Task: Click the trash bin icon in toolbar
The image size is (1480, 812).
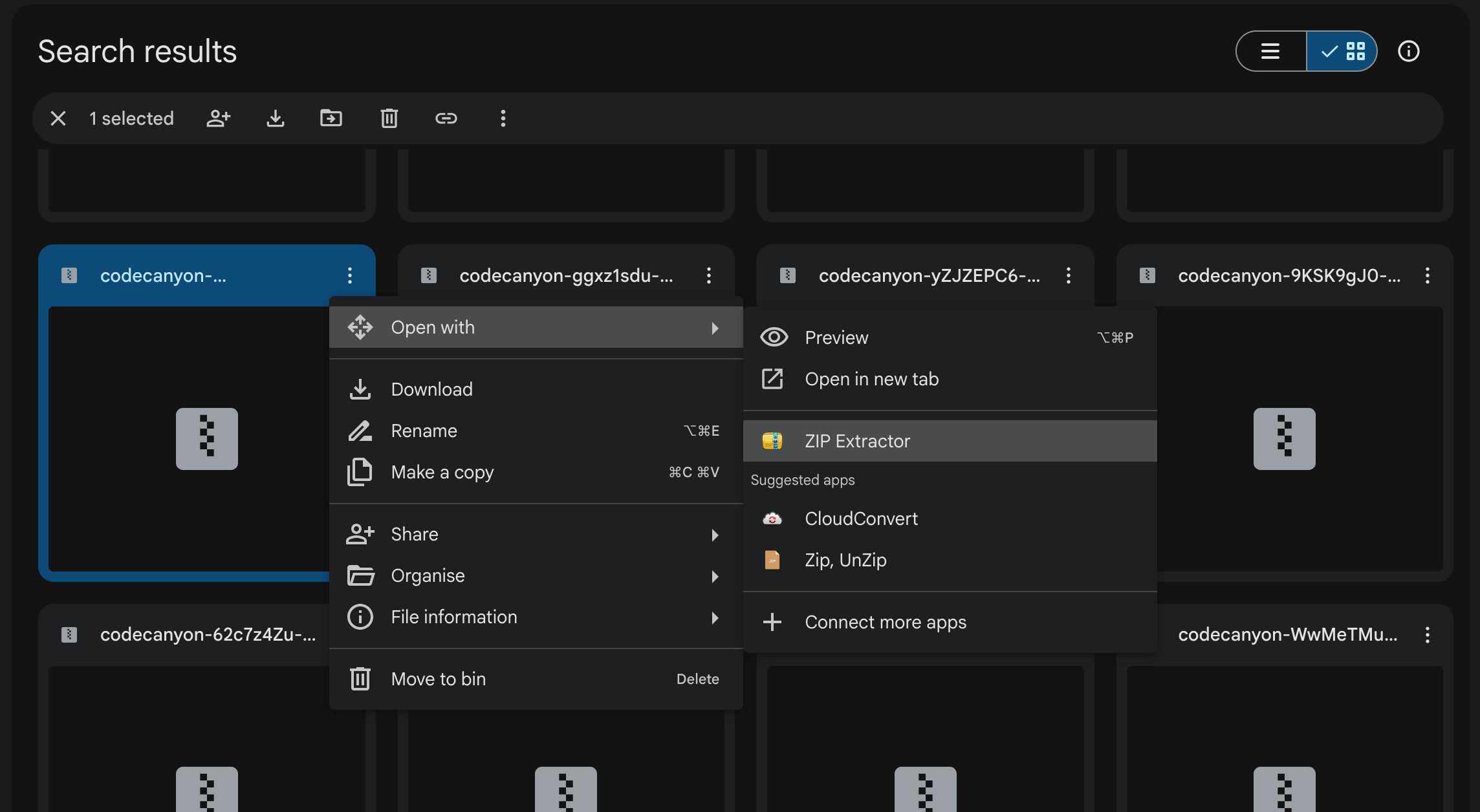Action: click(389, 118)
